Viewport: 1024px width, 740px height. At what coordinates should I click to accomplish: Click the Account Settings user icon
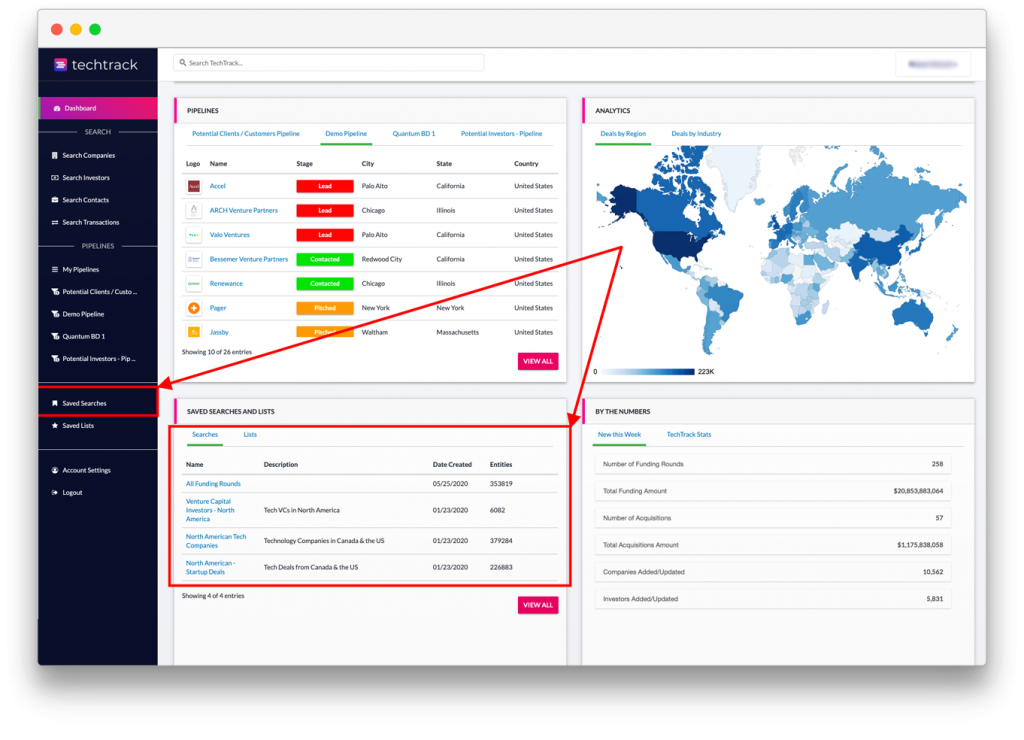click(55, 470)
